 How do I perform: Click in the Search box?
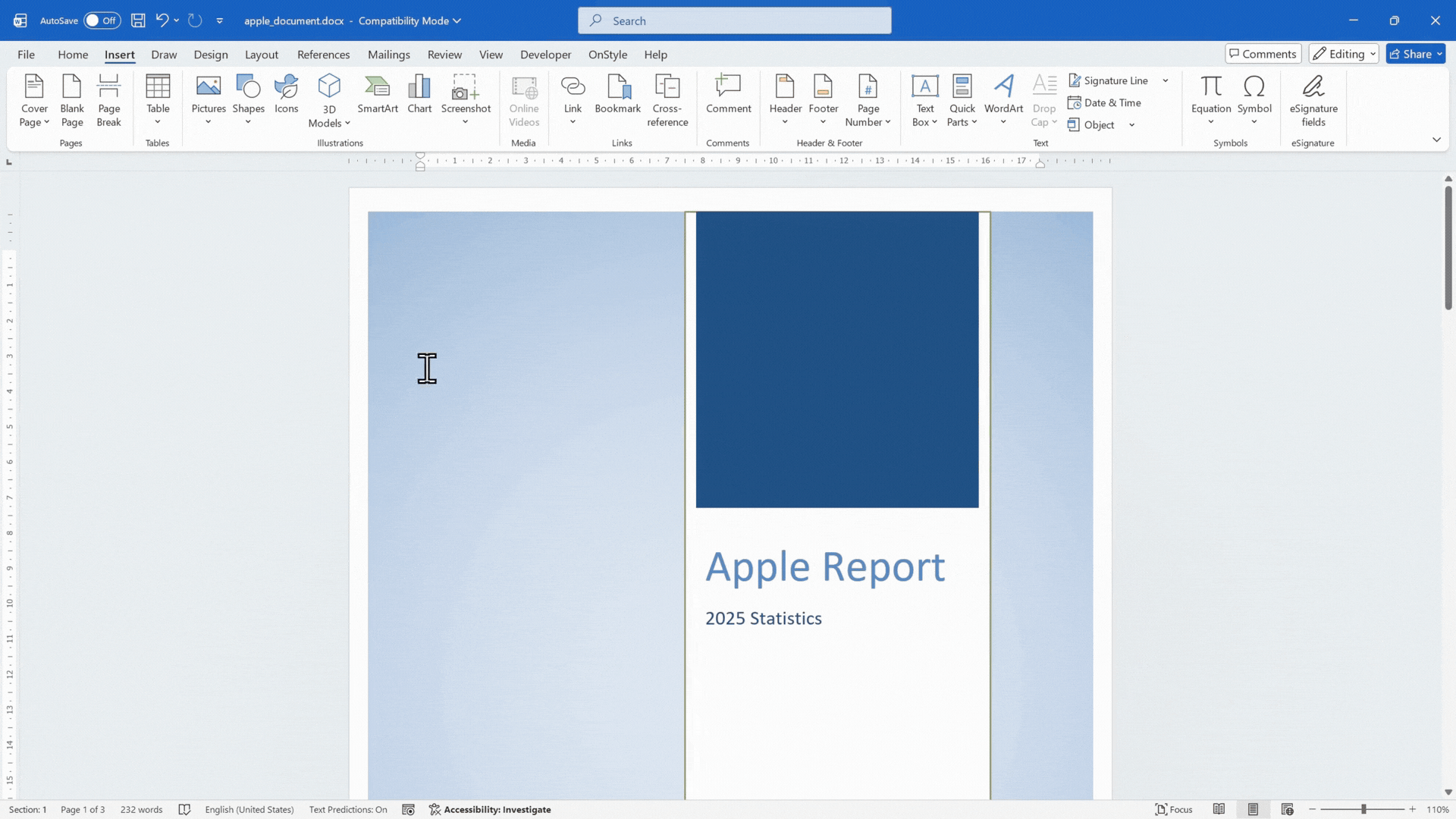pos(734,20)
